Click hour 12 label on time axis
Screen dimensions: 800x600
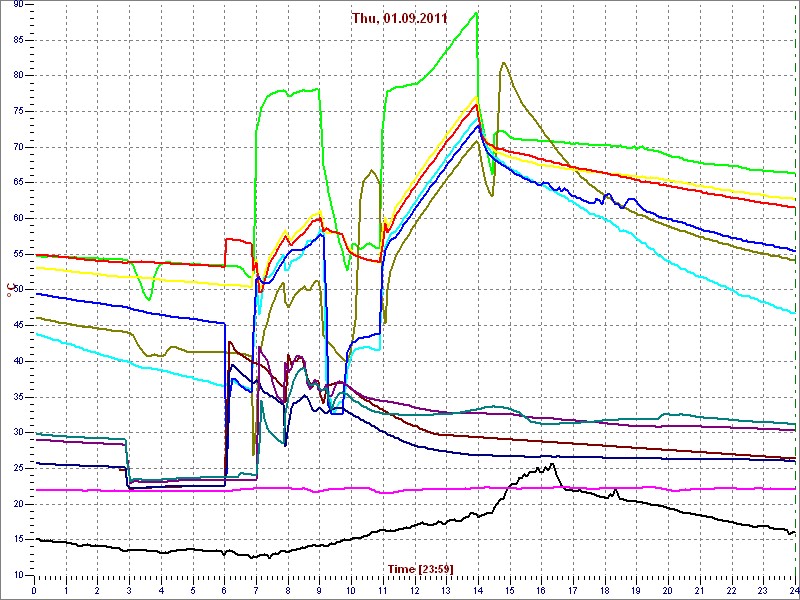coord(414,589)
